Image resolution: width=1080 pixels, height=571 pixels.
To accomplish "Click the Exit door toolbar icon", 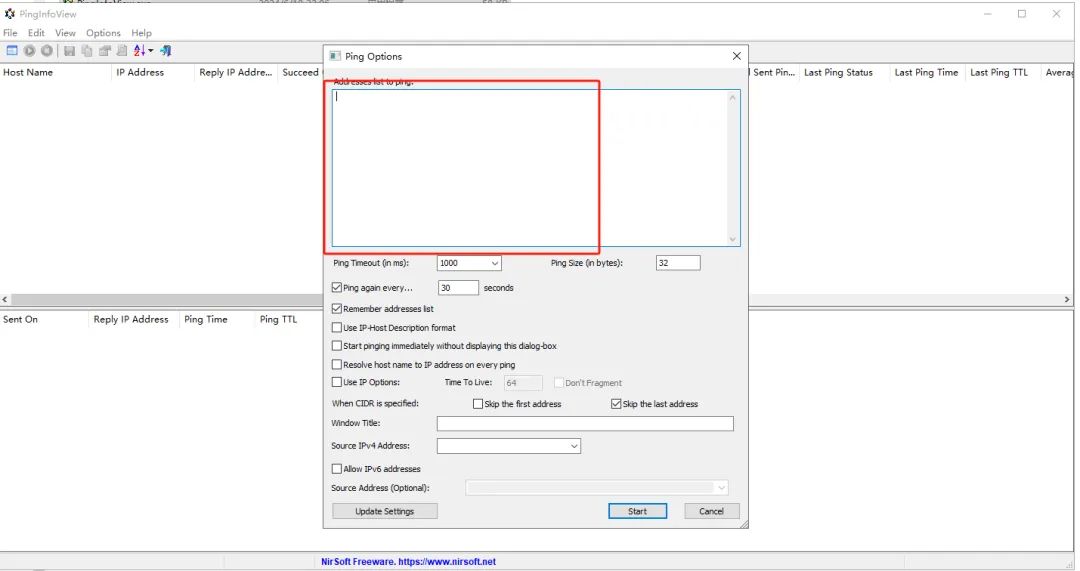I will 166,50.
